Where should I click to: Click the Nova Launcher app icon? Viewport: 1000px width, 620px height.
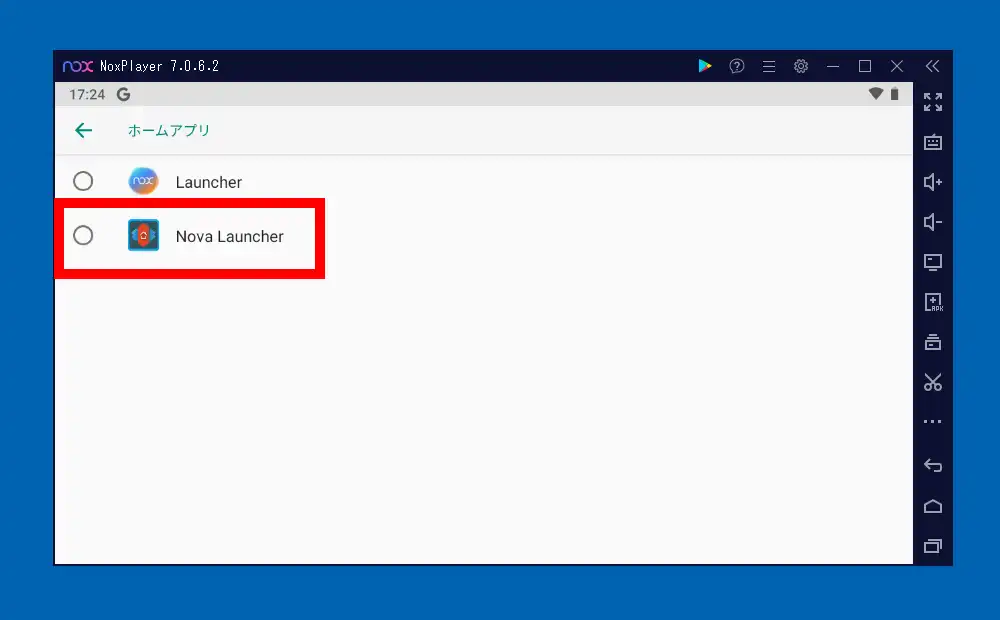pos(143,235)
